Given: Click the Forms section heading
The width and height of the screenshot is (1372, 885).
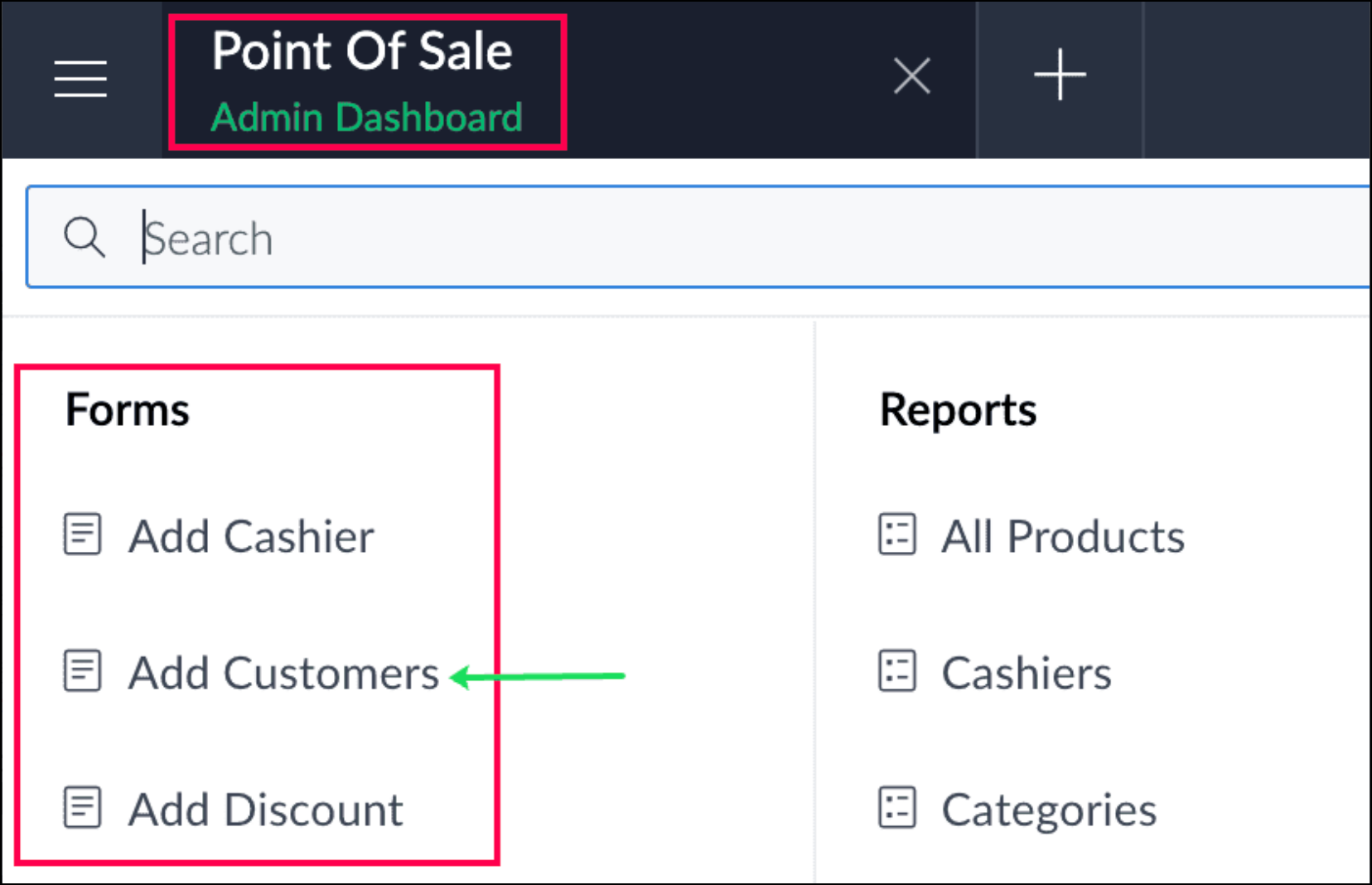Looking at the screenshot, I should [128, 409].
